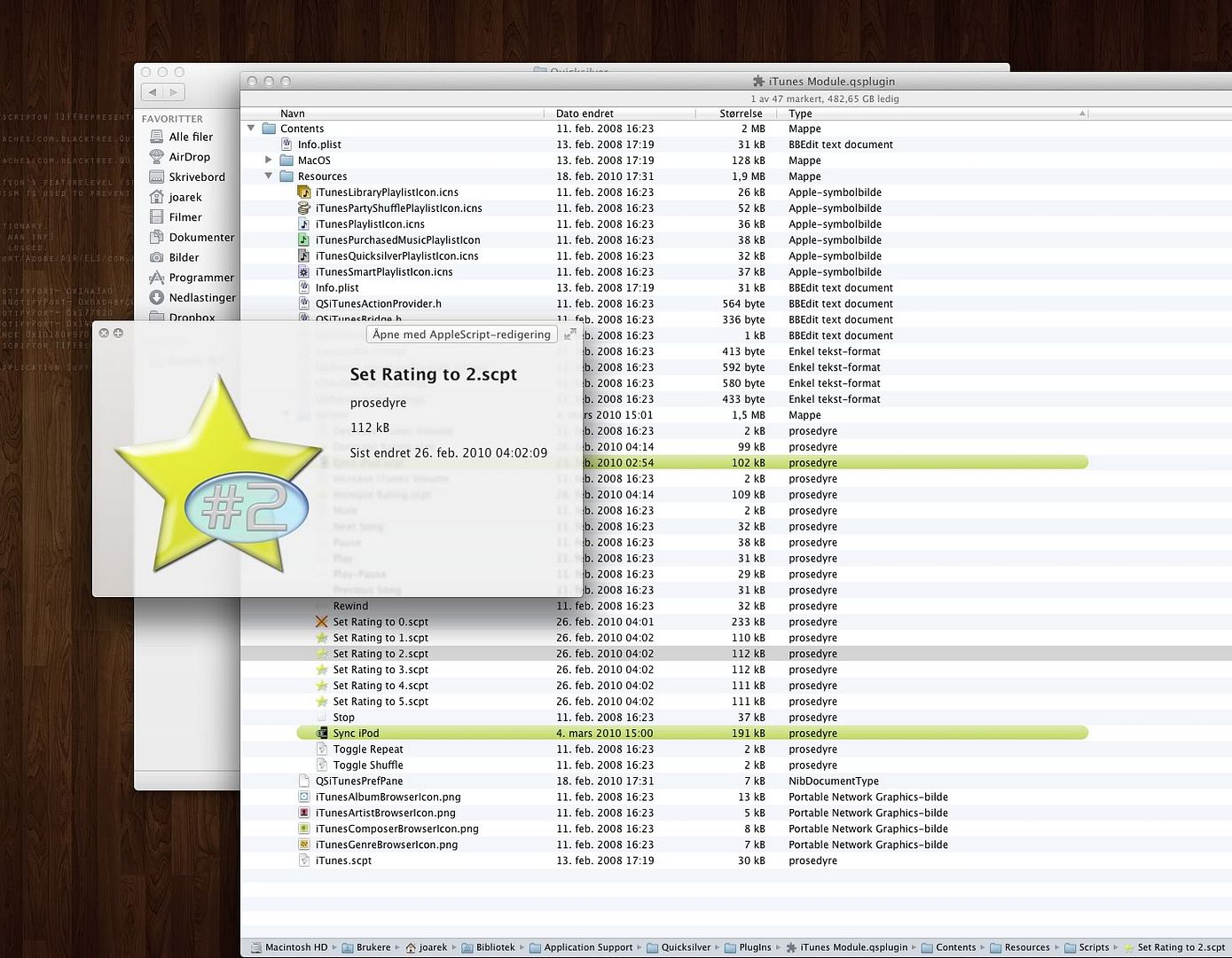The height and width of the screenshot is (958, 1232).
Task: Open Nedlastinger downloads icon in the sidebar
Action: point(157,298)
